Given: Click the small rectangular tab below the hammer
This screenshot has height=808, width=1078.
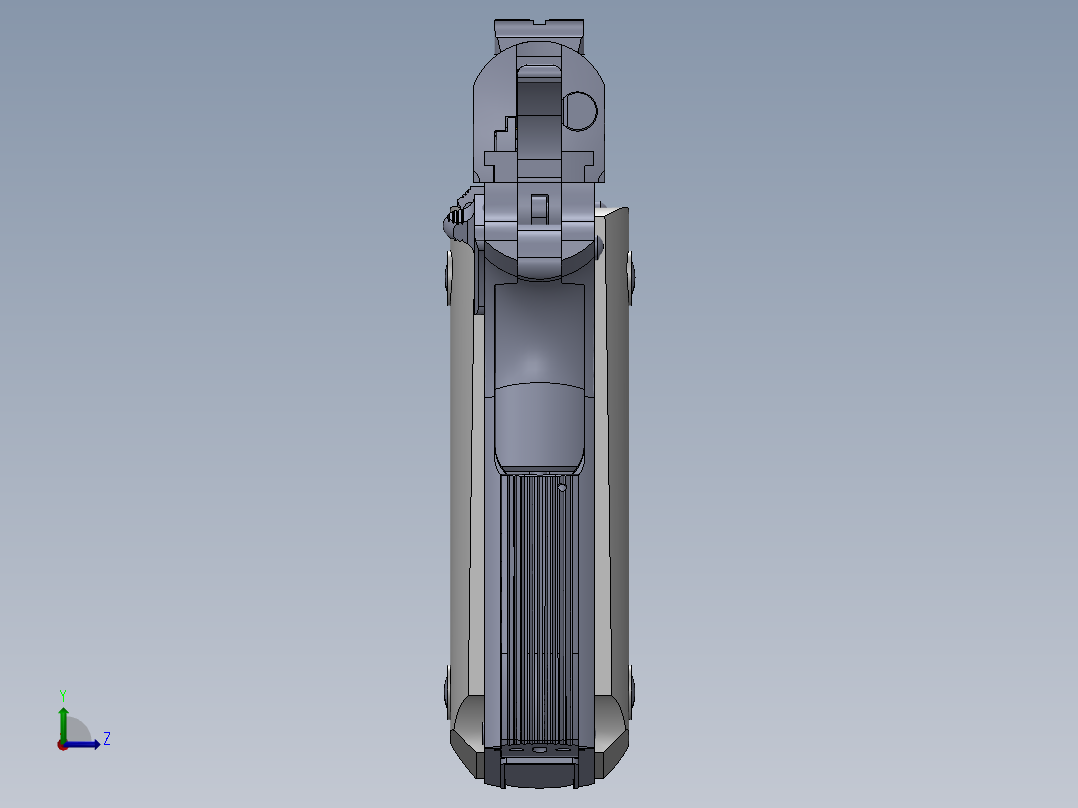Looking at the screenshot, I should (x=538, y=204).
